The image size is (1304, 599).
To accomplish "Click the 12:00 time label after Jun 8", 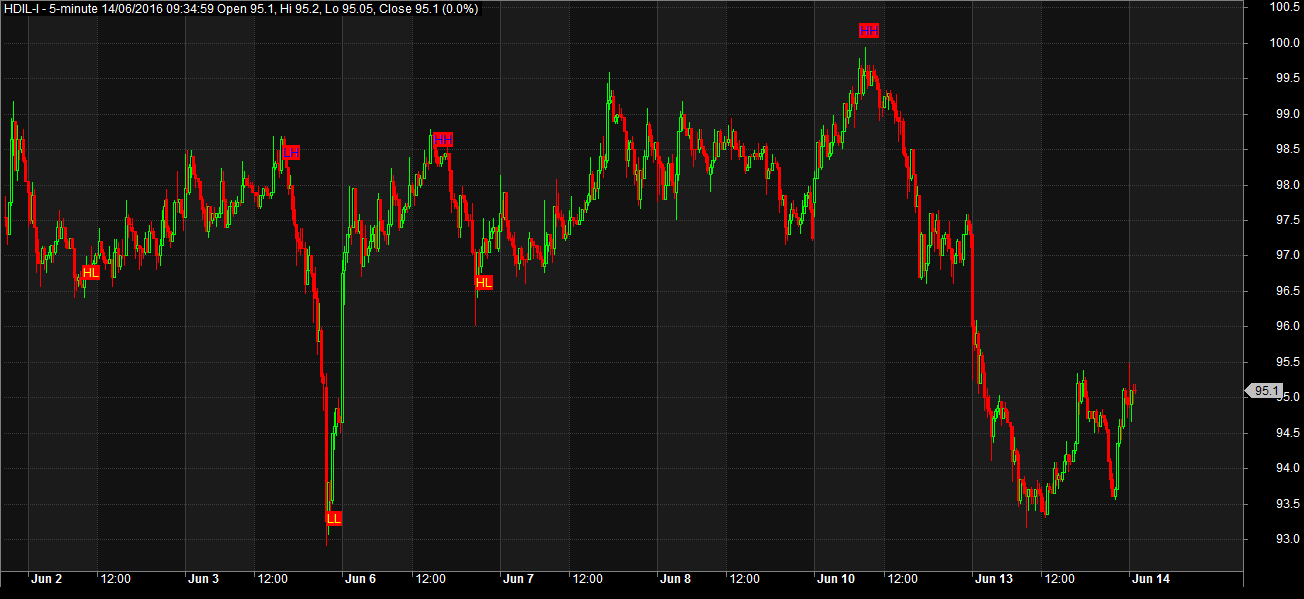I will click(x=744, y=579).
